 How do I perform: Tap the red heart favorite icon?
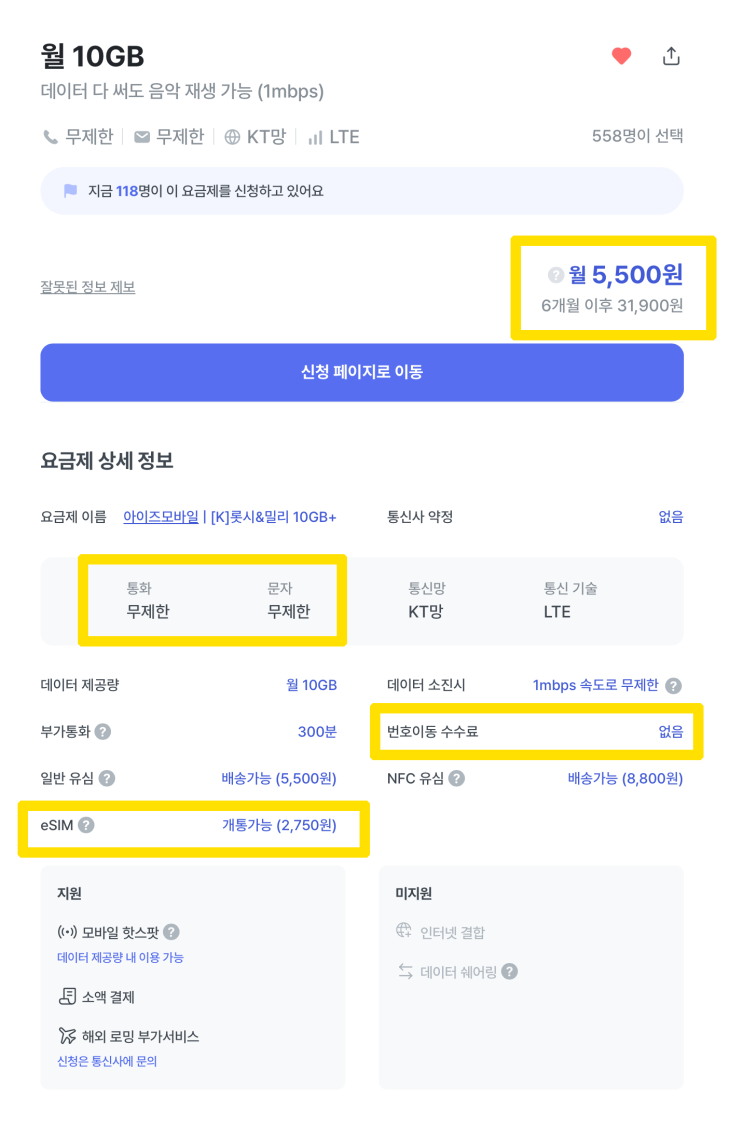pos(621,56)
